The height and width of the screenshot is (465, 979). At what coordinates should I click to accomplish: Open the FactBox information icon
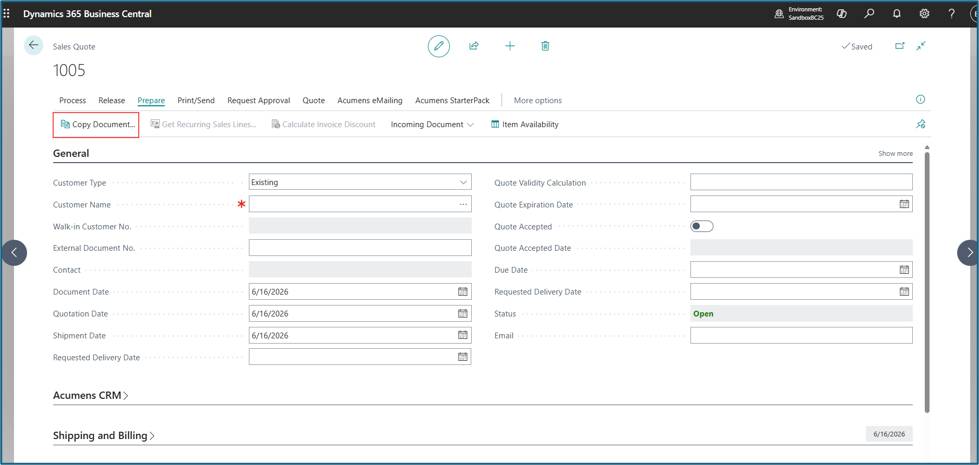(x=920, y=100)
